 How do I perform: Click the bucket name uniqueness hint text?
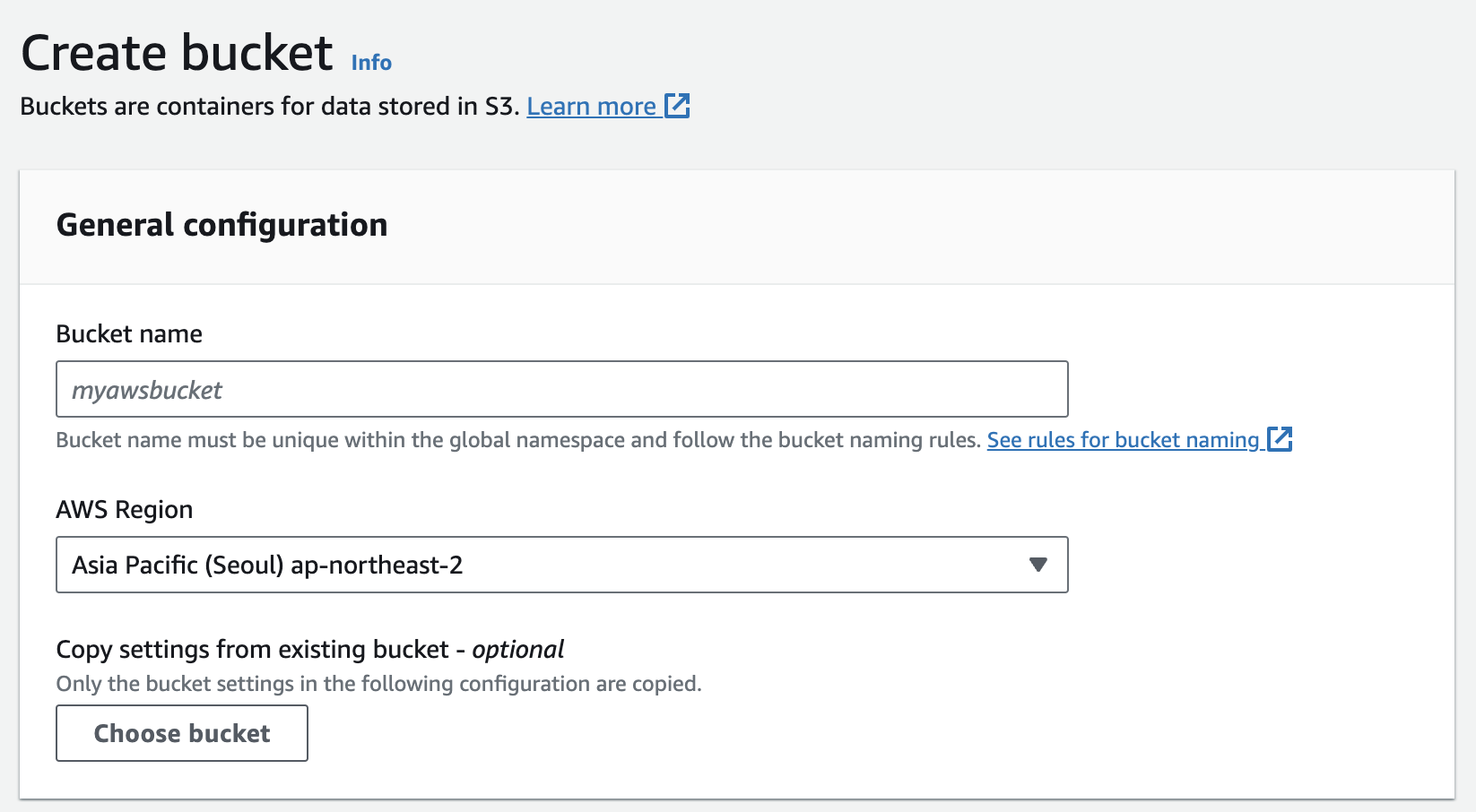point(517,440)
